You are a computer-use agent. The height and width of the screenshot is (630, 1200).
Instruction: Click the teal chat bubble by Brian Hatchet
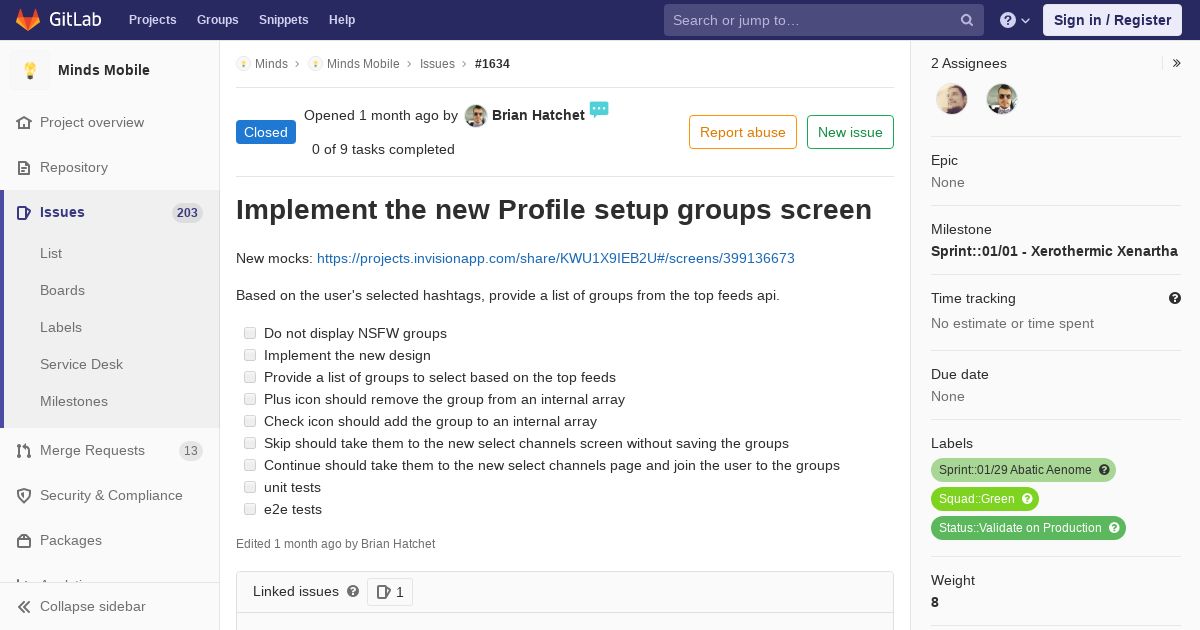[599, 109]
